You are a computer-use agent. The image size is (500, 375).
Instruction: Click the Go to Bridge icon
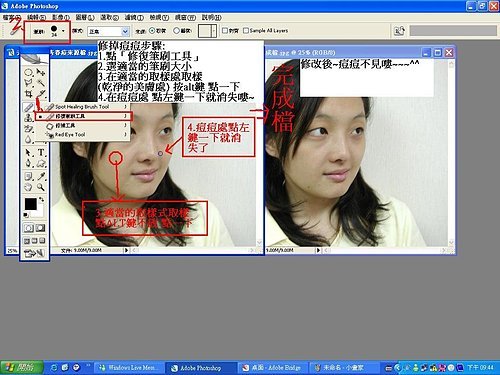click(399, 31)
